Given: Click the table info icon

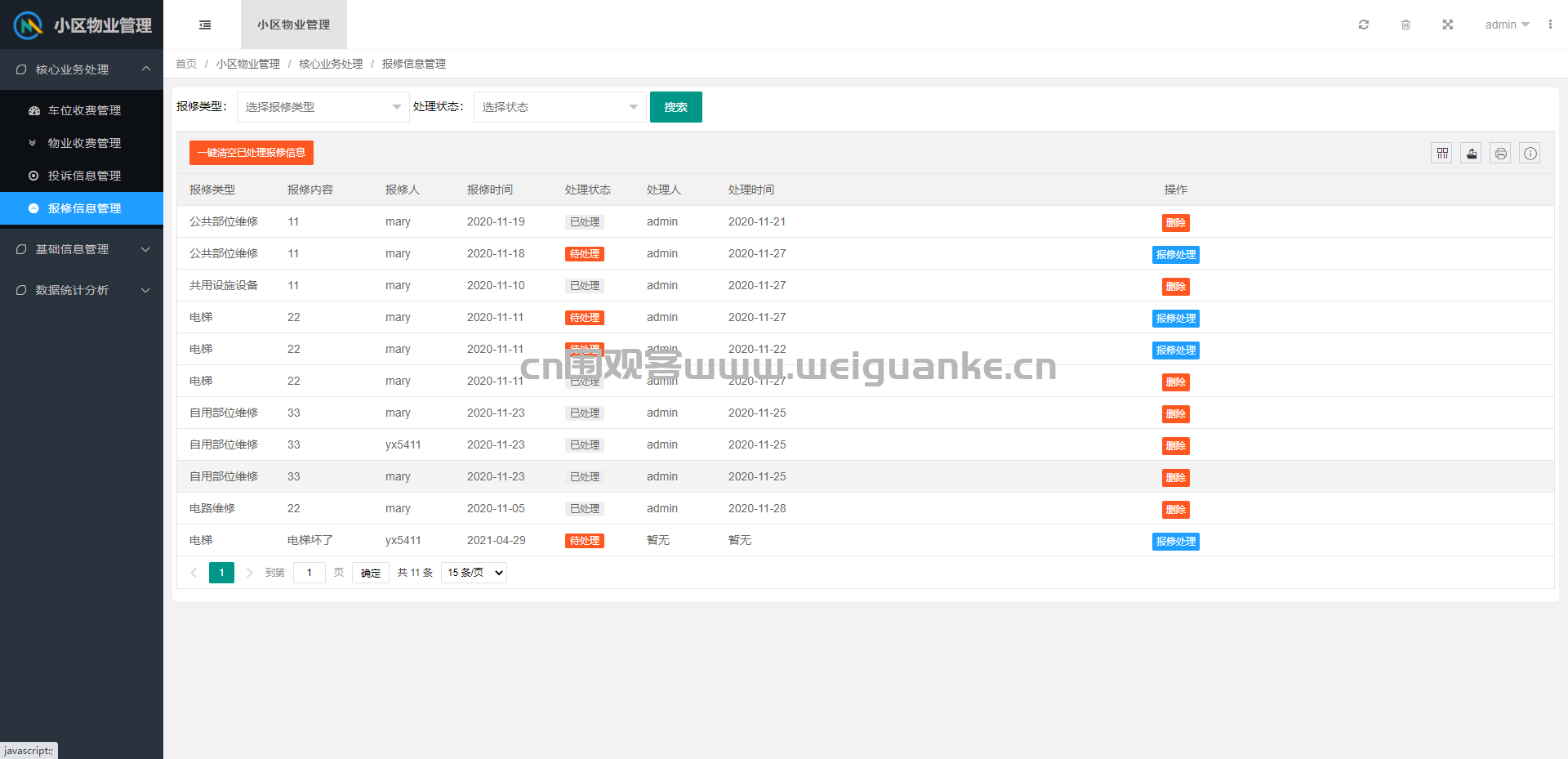Looking at the screenshot, I should [1530, 153].
